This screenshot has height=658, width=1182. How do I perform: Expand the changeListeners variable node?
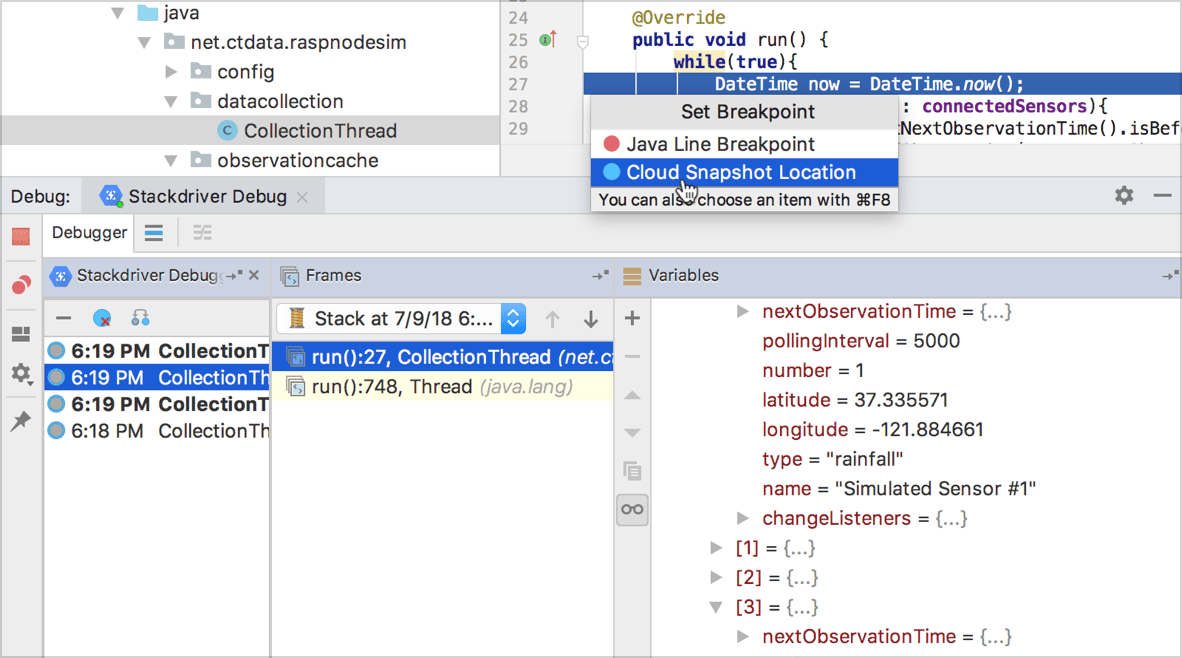coord(743,518)
